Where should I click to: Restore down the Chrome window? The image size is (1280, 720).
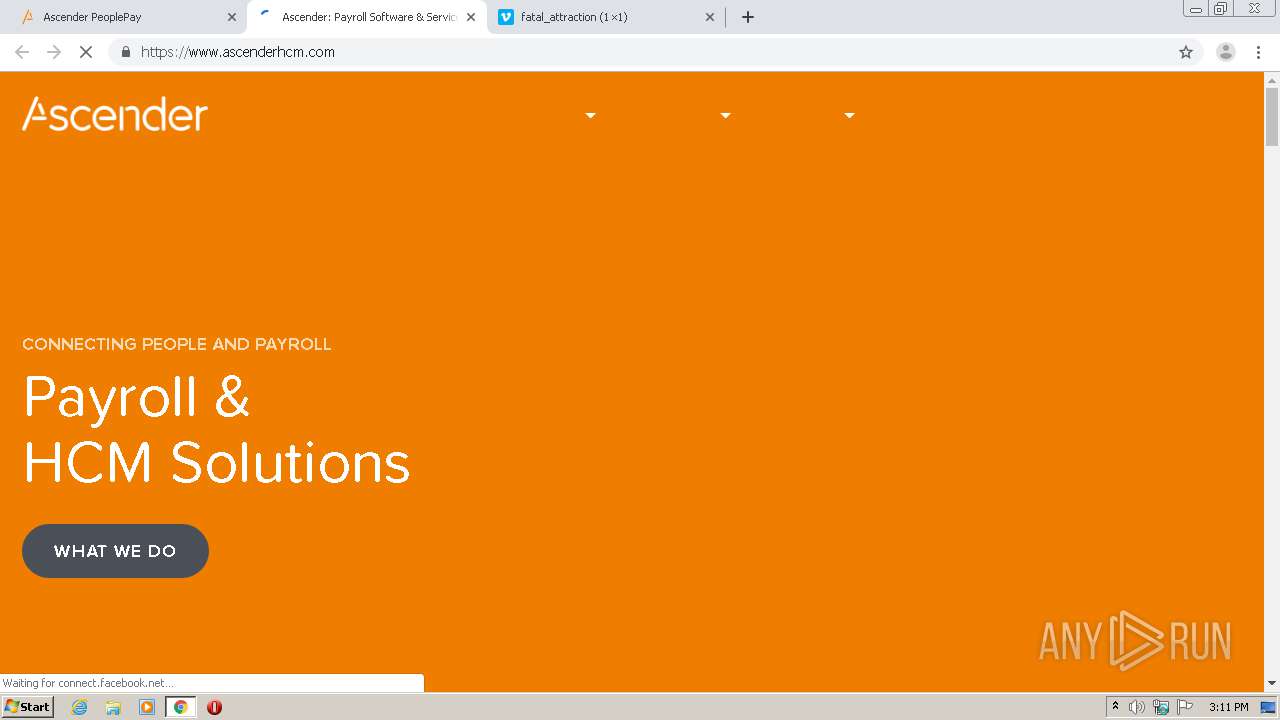click(x=1221, y=9)
